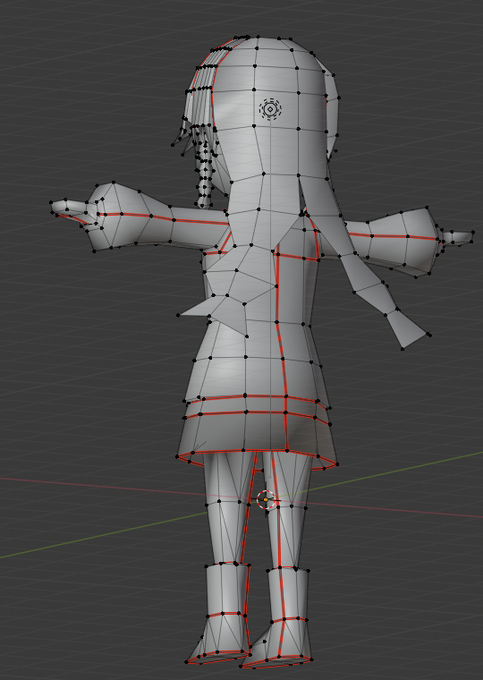Select the pointed spike tip vertex on back
Viewport: 483px width, 680px height.
[x=178, y=315]
